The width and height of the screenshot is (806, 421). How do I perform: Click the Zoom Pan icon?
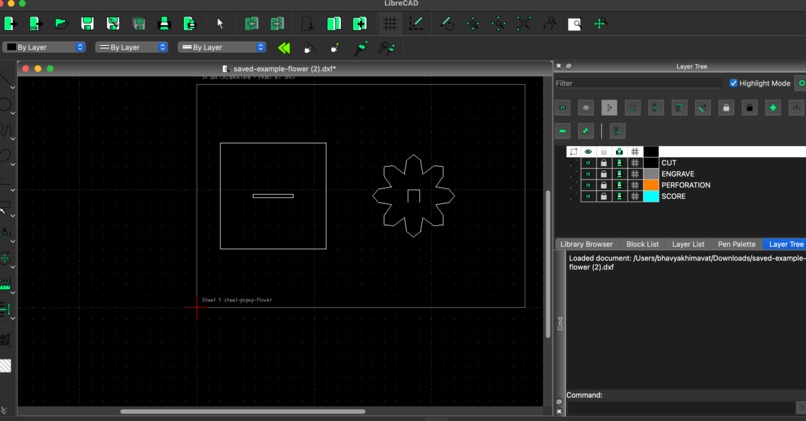600,24
